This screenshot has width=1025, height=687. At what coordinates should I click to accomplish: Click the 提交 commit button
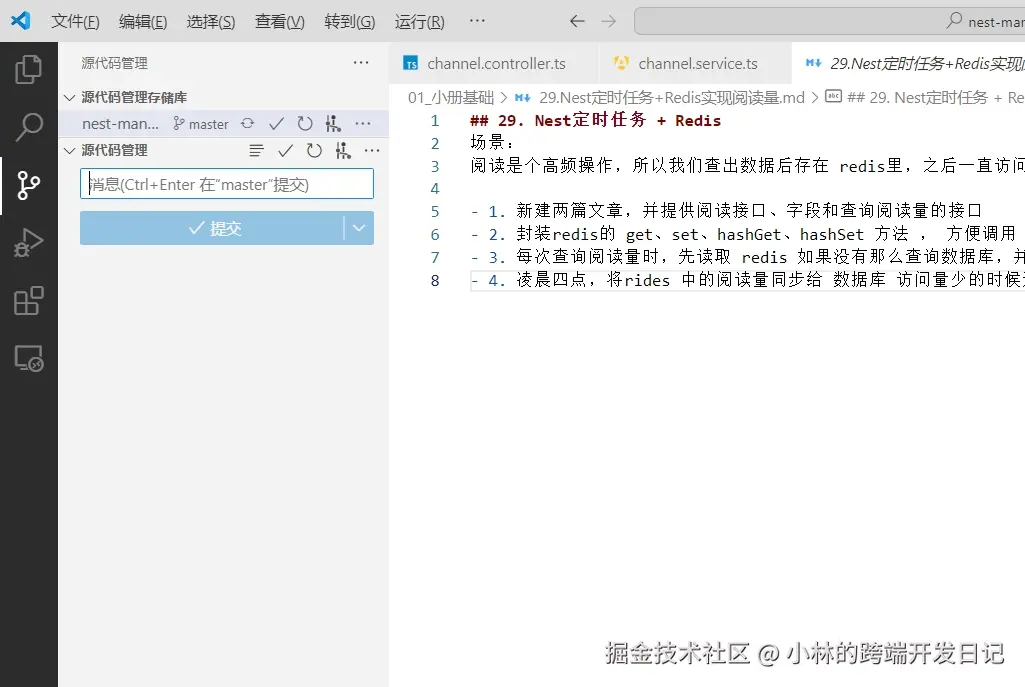(x=215, y=228)
